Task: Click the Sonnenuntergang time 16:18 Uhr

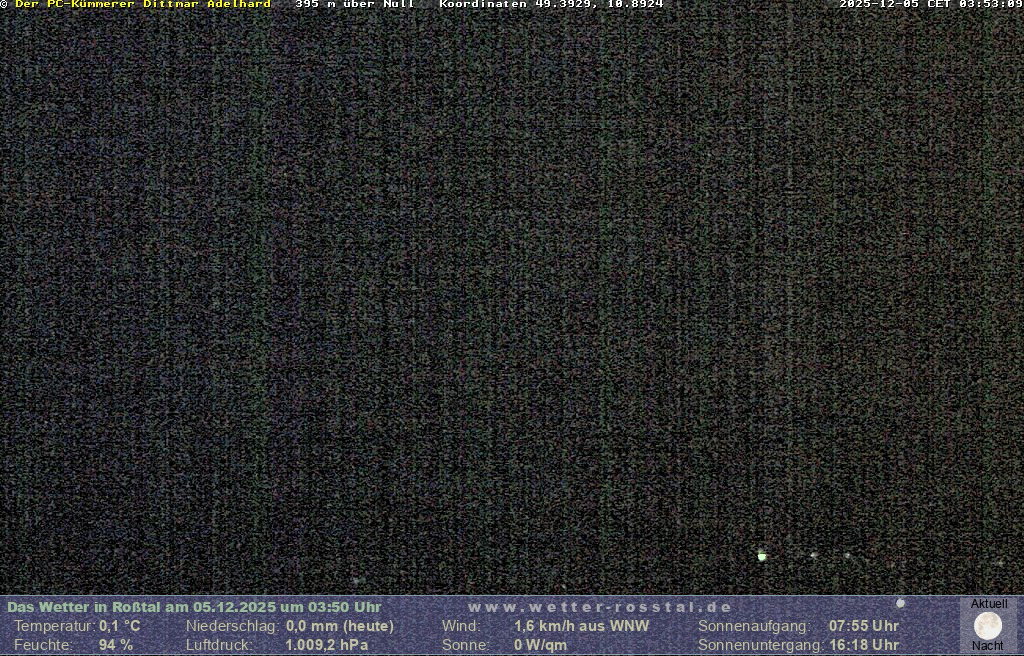Action: [864, 645]
